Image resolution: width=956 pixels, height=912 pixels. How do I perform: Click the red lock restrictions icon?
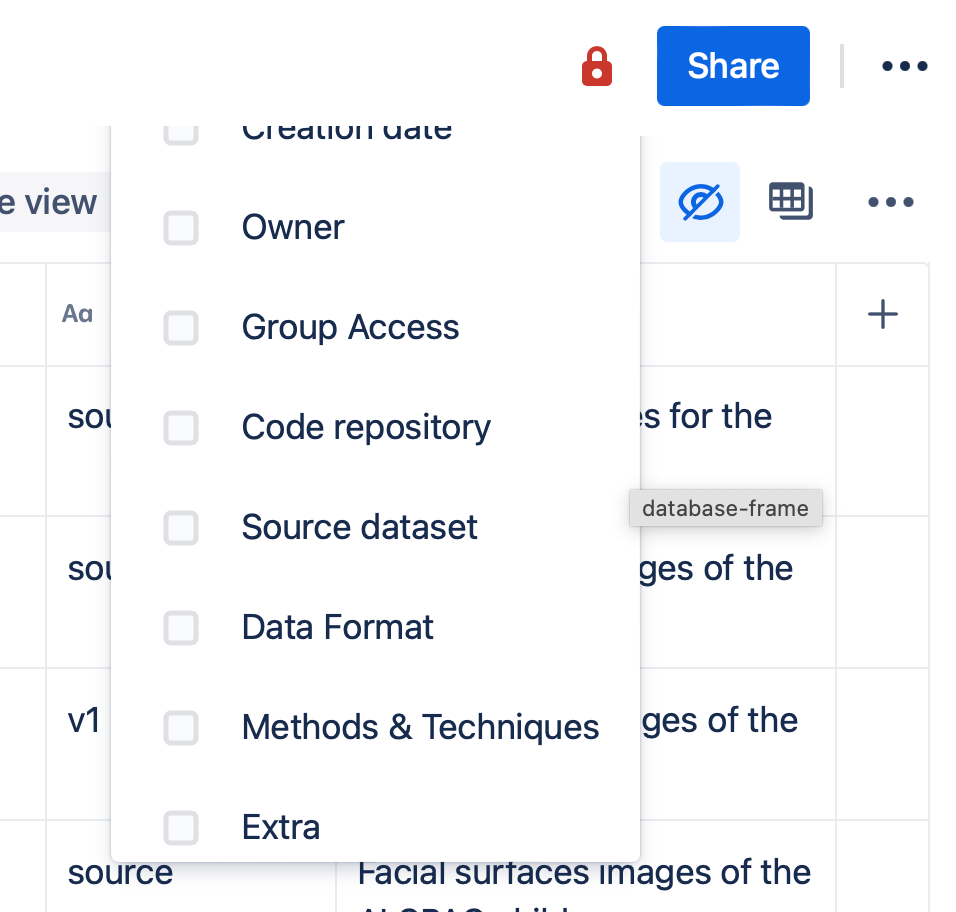click(596, 66)
